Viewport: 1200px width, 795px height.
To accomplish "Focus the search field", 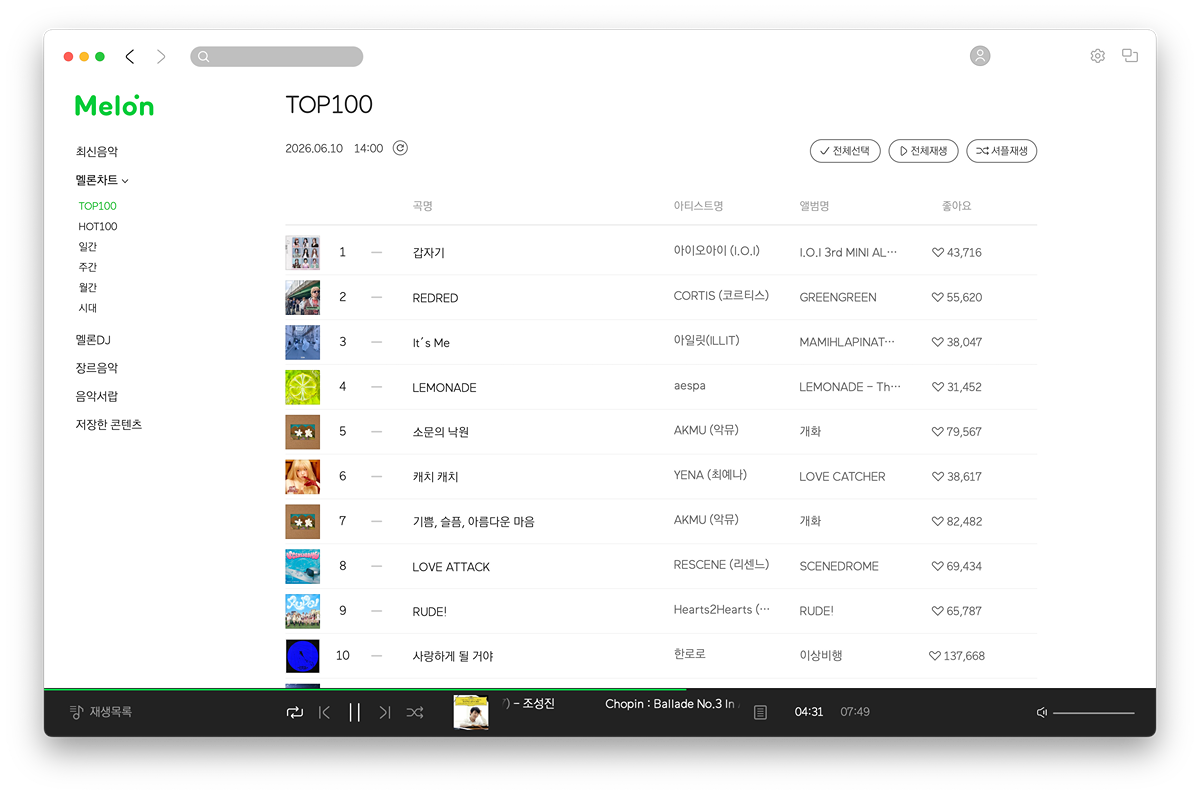I will click(277, 57).
